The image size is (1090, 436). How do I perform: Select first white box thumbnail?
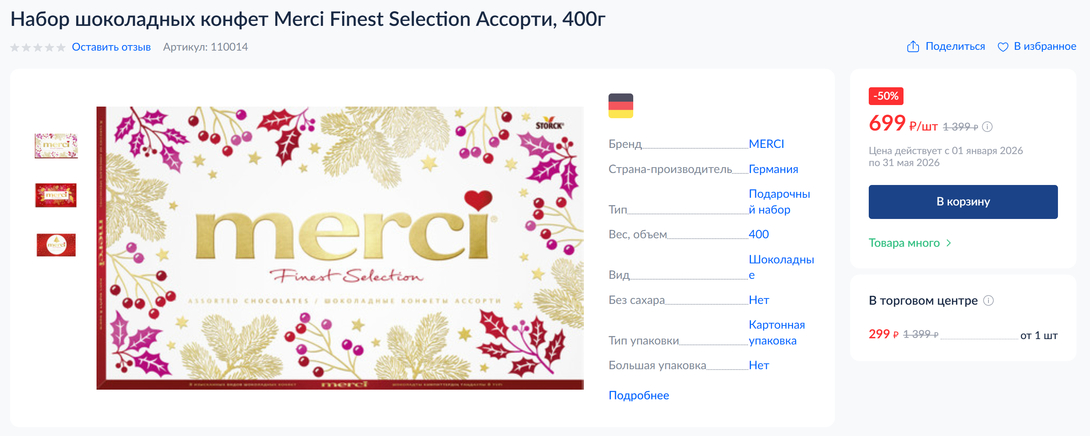pyautogui.click(x=56, y=146)
